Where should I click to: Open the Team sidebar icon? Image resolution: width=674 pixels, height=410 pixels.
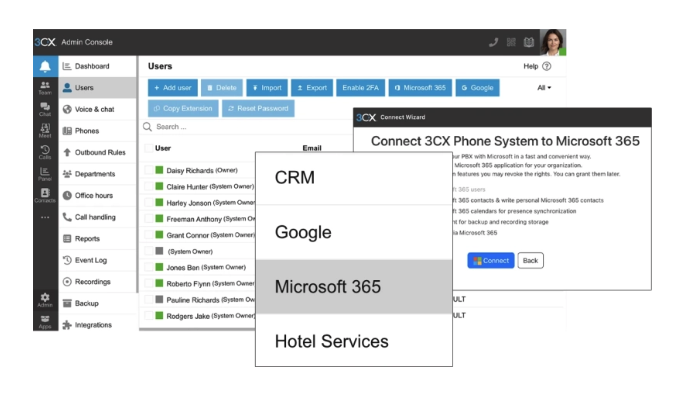pyautogui.click(x=45, y=89)
